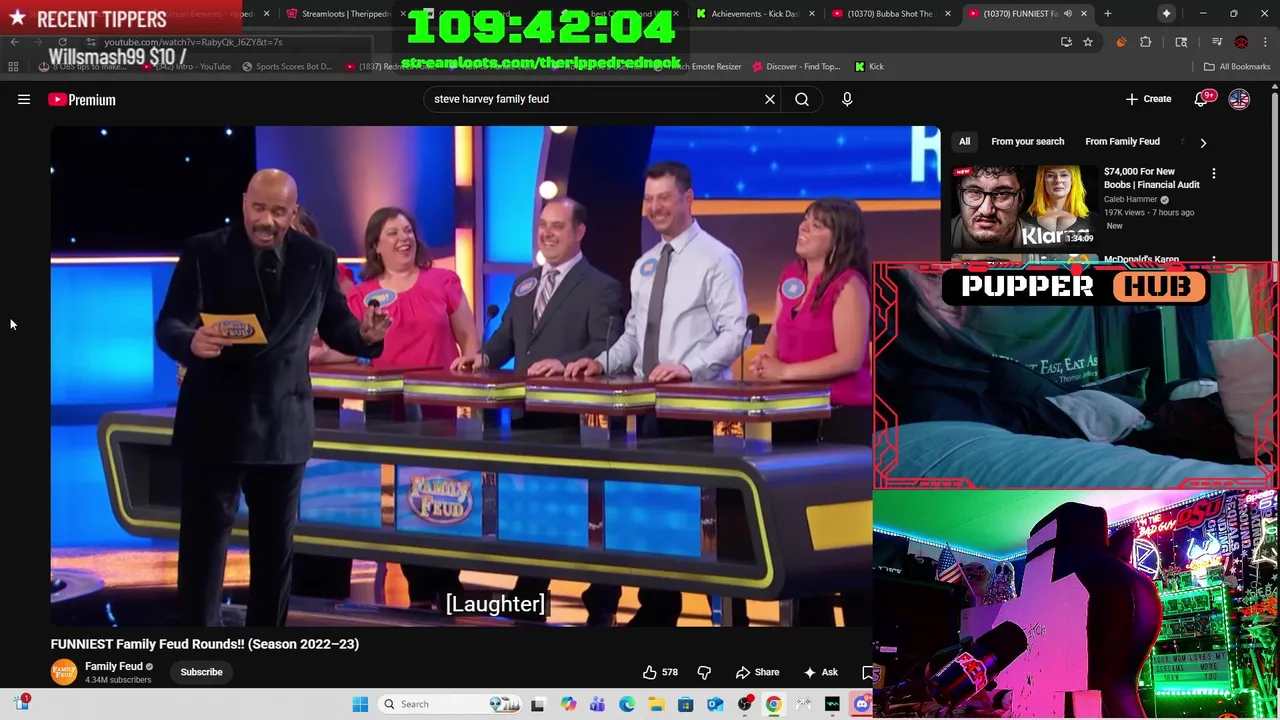Open options menu for Financial Audit video
Image resolution: width=1280 pixels, height=720 pixels.
click(x=1213, y=174)
